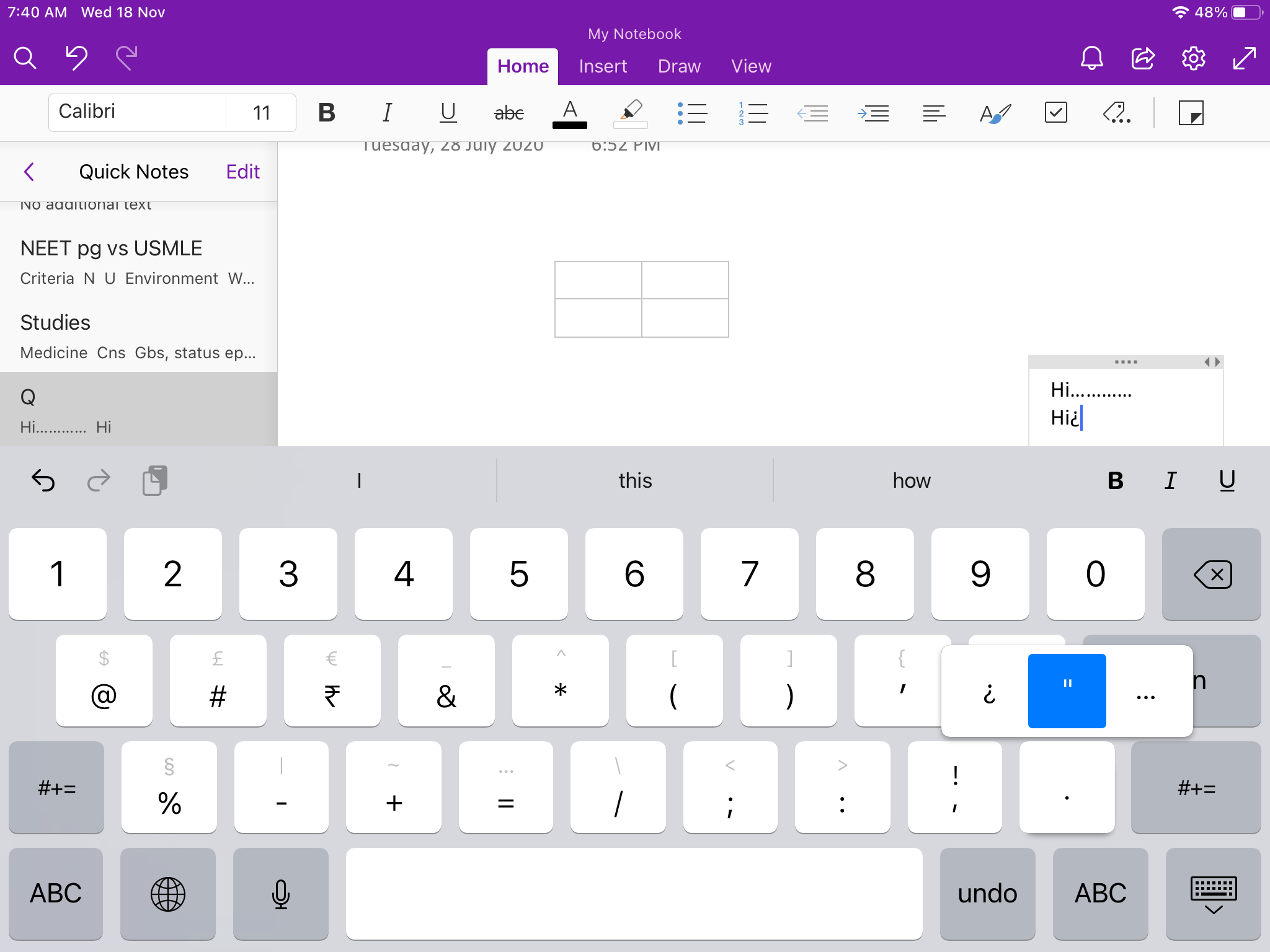Click the bulleted list icon
Image resolution: width=1270 pixels, height=952 pixels.
click(692, 113)
